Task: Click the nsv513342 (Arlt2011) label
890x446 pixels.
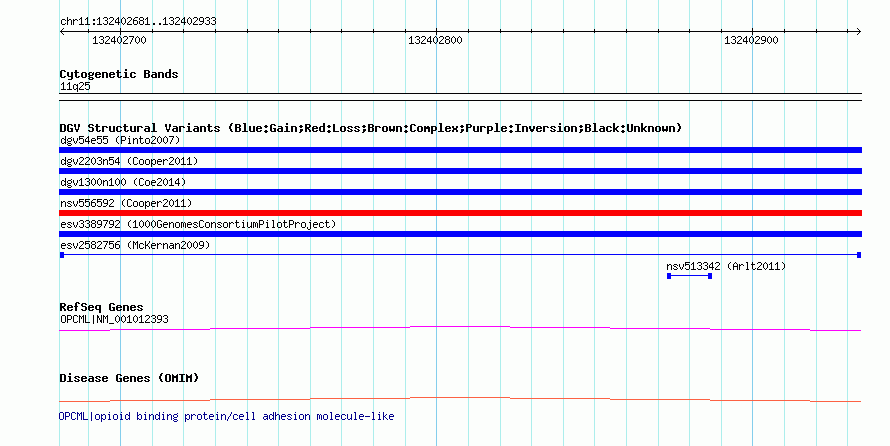Action: pyautogui.click(x=726, y=266)
